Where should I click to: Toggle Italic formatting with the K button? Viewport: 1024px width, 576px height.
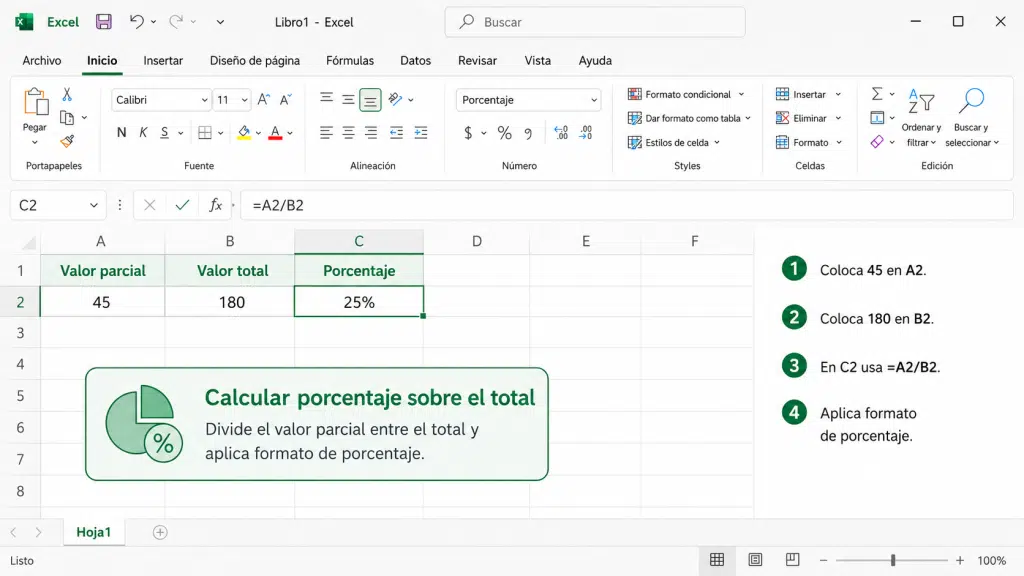pos(143,133)
